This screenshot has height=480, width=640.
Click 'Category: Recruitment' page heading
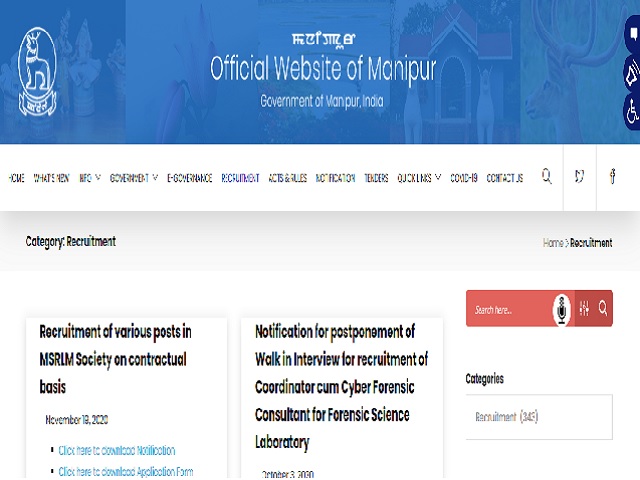tap(71, 242)
